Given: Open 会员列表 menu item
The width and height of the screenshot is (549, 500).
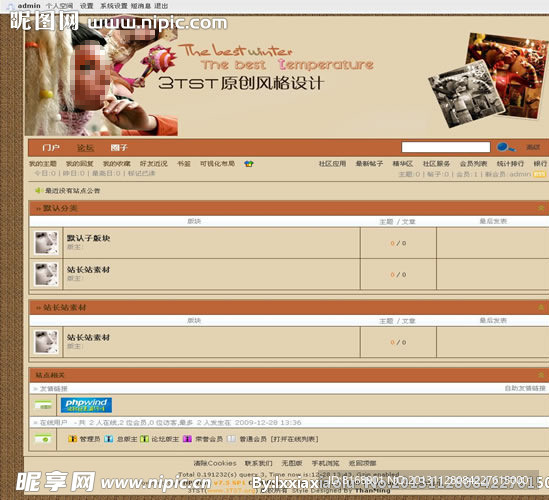Looking at the screenshot, I should click(473, 164).
